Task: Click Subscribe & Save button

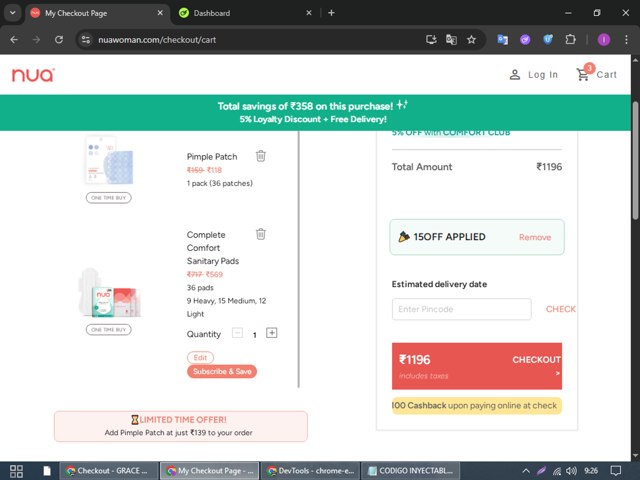Action: [x=222, y=371]
